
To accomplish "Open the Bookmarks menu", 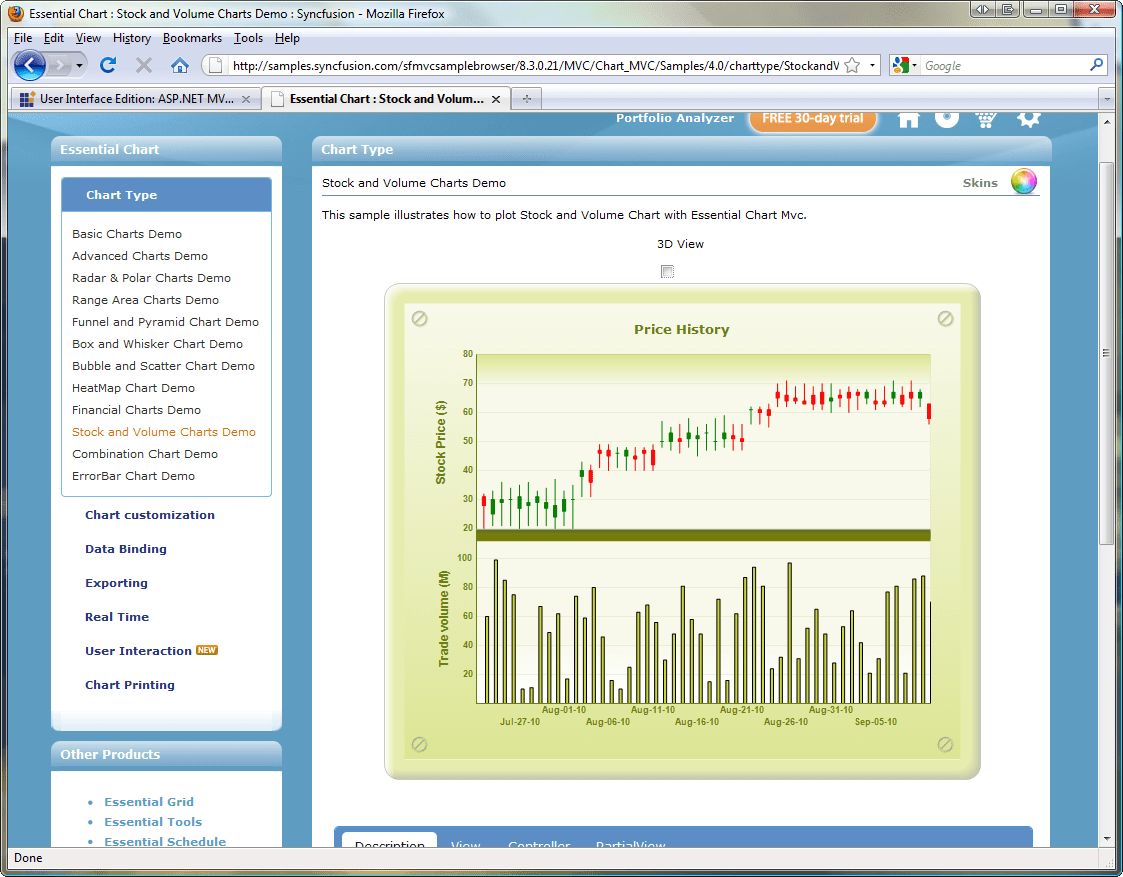I will point(192,38).
